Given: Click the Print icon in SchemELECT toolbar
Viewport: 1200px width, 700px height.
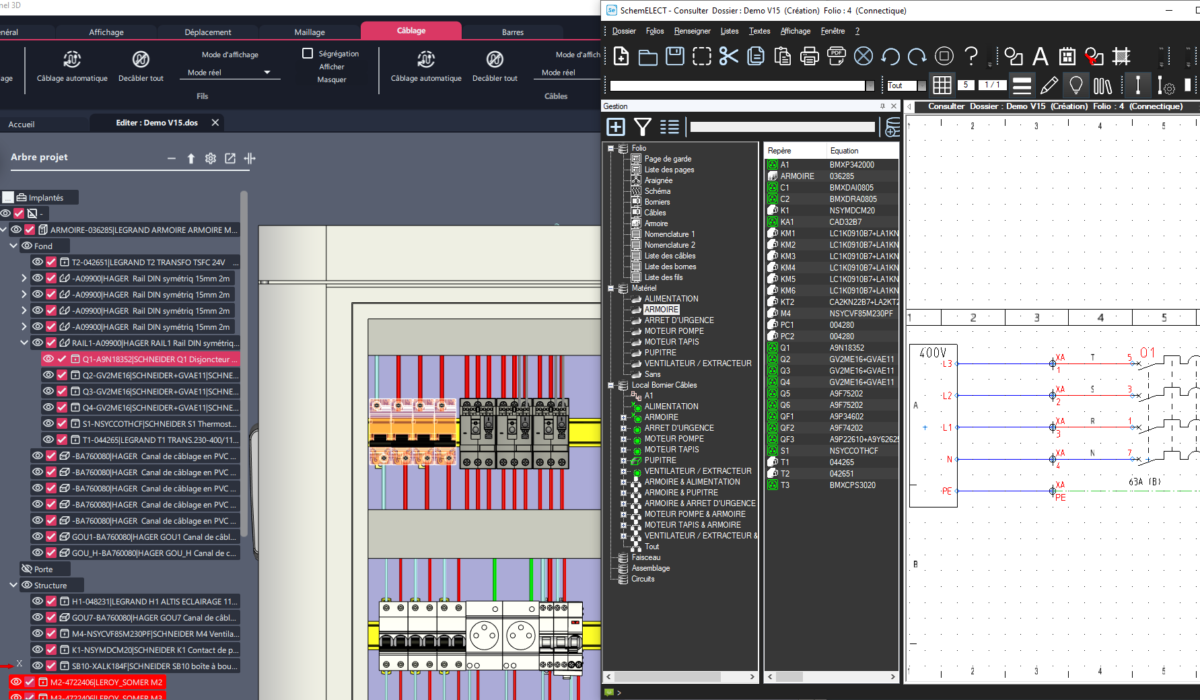Looking at the screenshot, I should (x=809, y=56).
